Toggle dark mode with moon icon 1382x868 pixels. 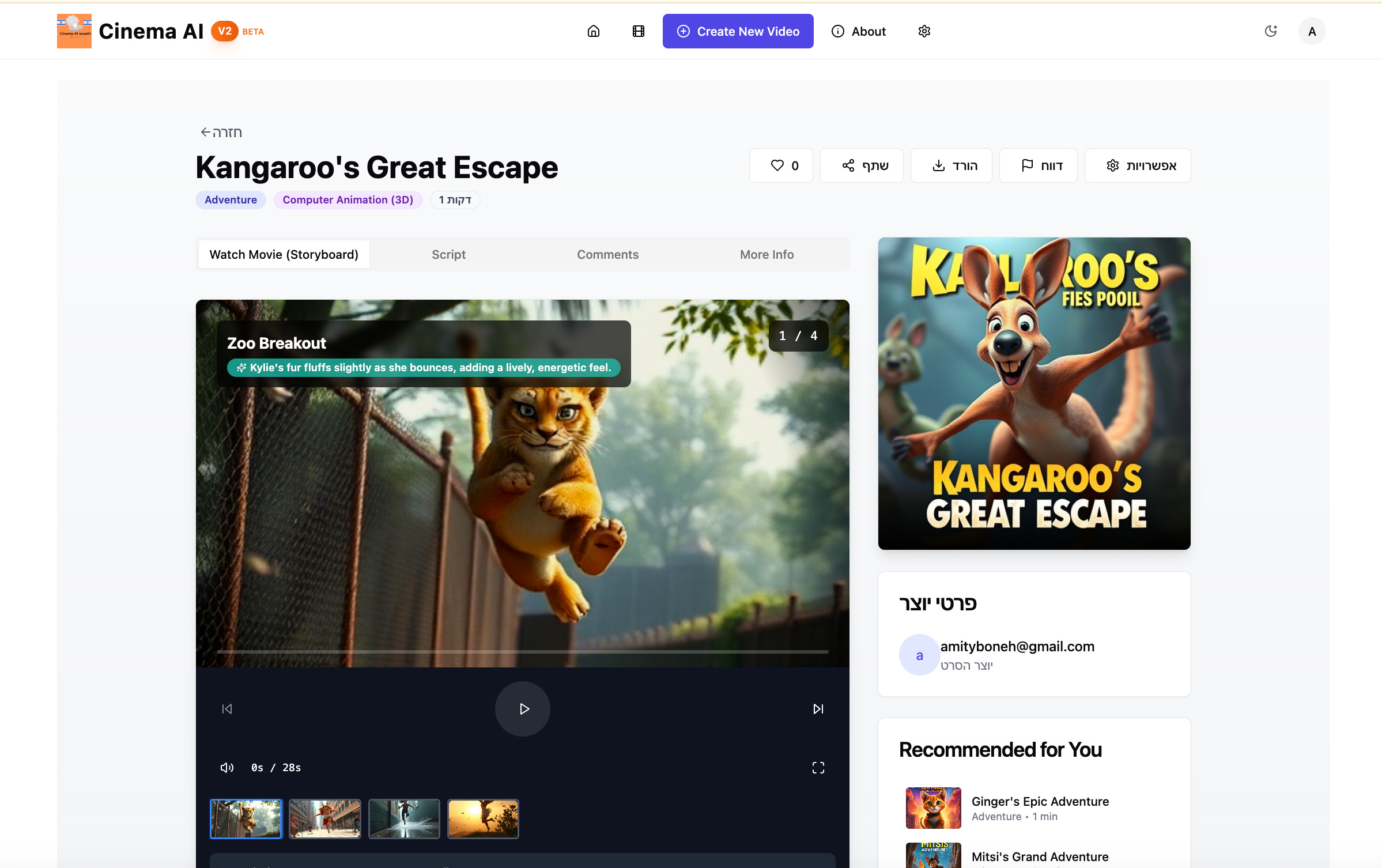click(1271, 31)
